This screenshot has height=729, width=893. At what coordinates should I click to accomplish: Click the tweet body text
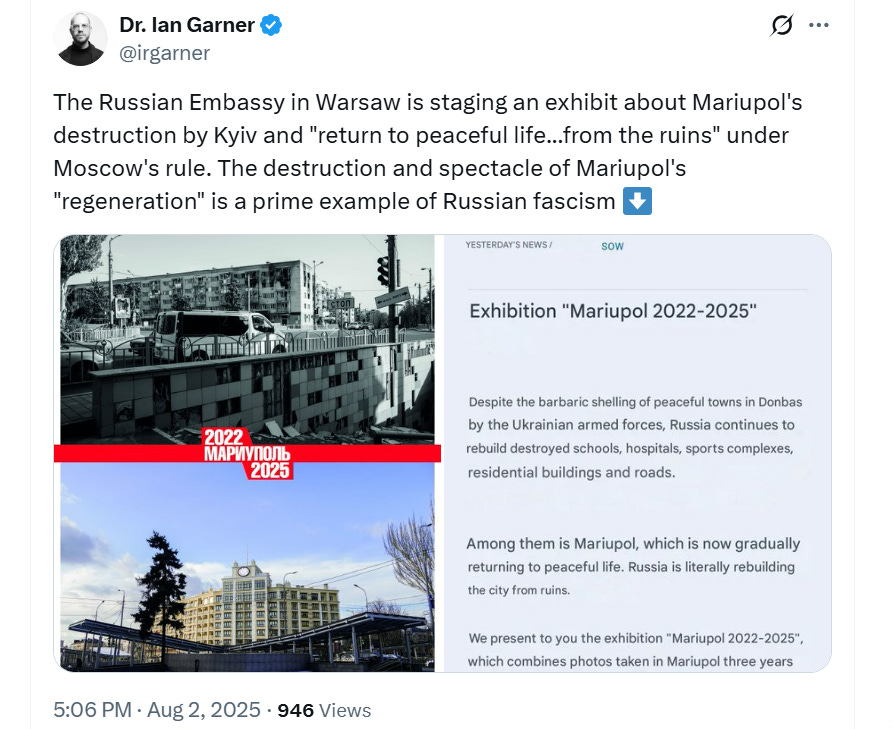tap(428, 151)
